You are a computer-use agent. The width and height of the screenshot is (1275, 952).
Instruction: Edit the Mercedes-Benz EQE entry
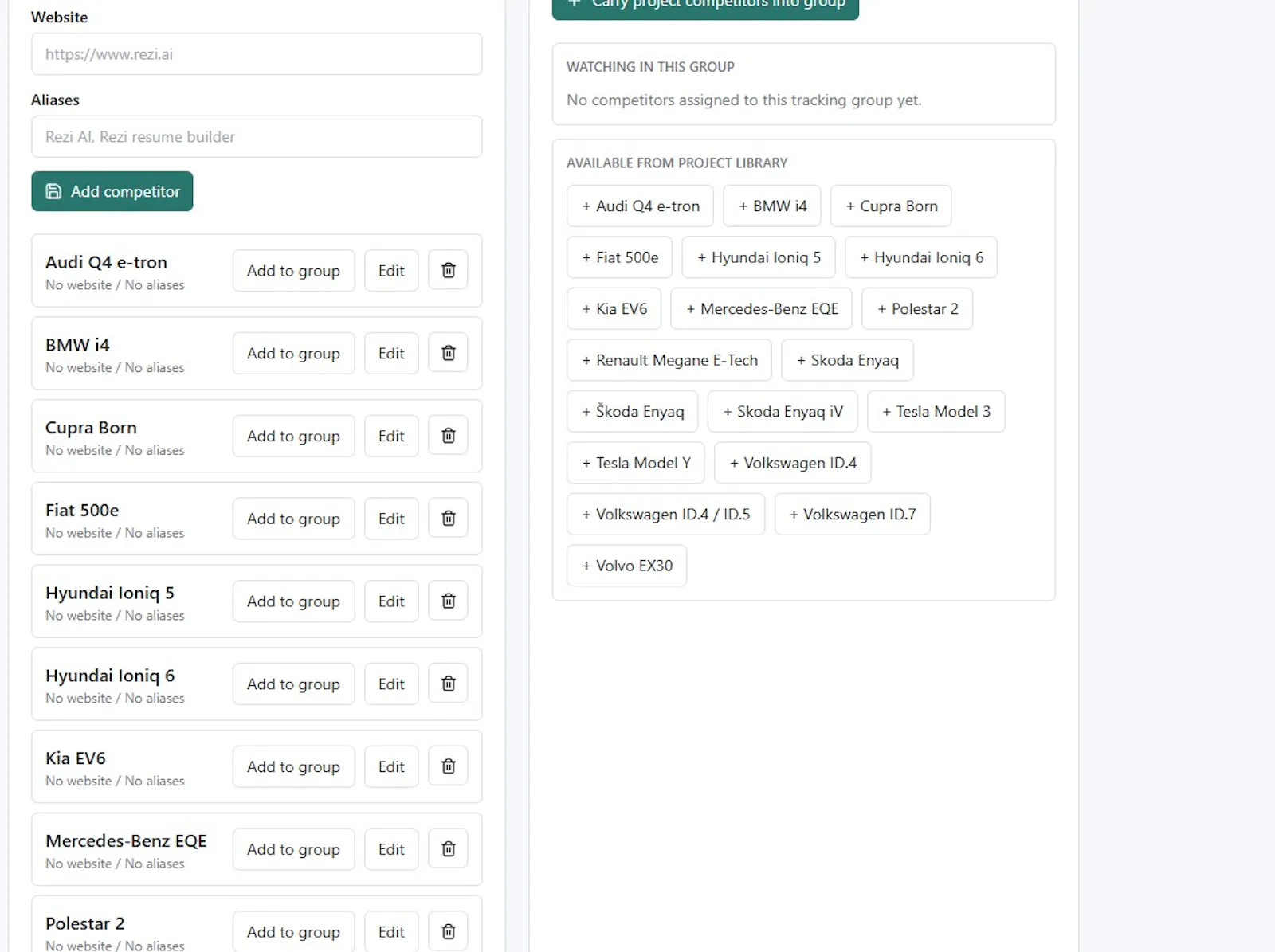tap(391, 849)
